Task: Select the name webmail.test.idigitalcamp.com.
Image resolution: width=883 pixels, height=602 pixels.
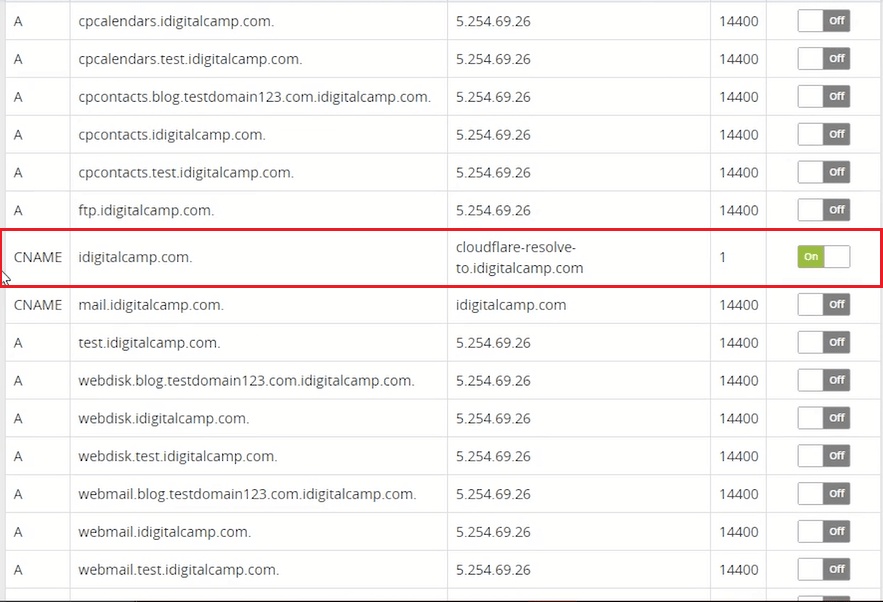Action: (x=179, y=569)
